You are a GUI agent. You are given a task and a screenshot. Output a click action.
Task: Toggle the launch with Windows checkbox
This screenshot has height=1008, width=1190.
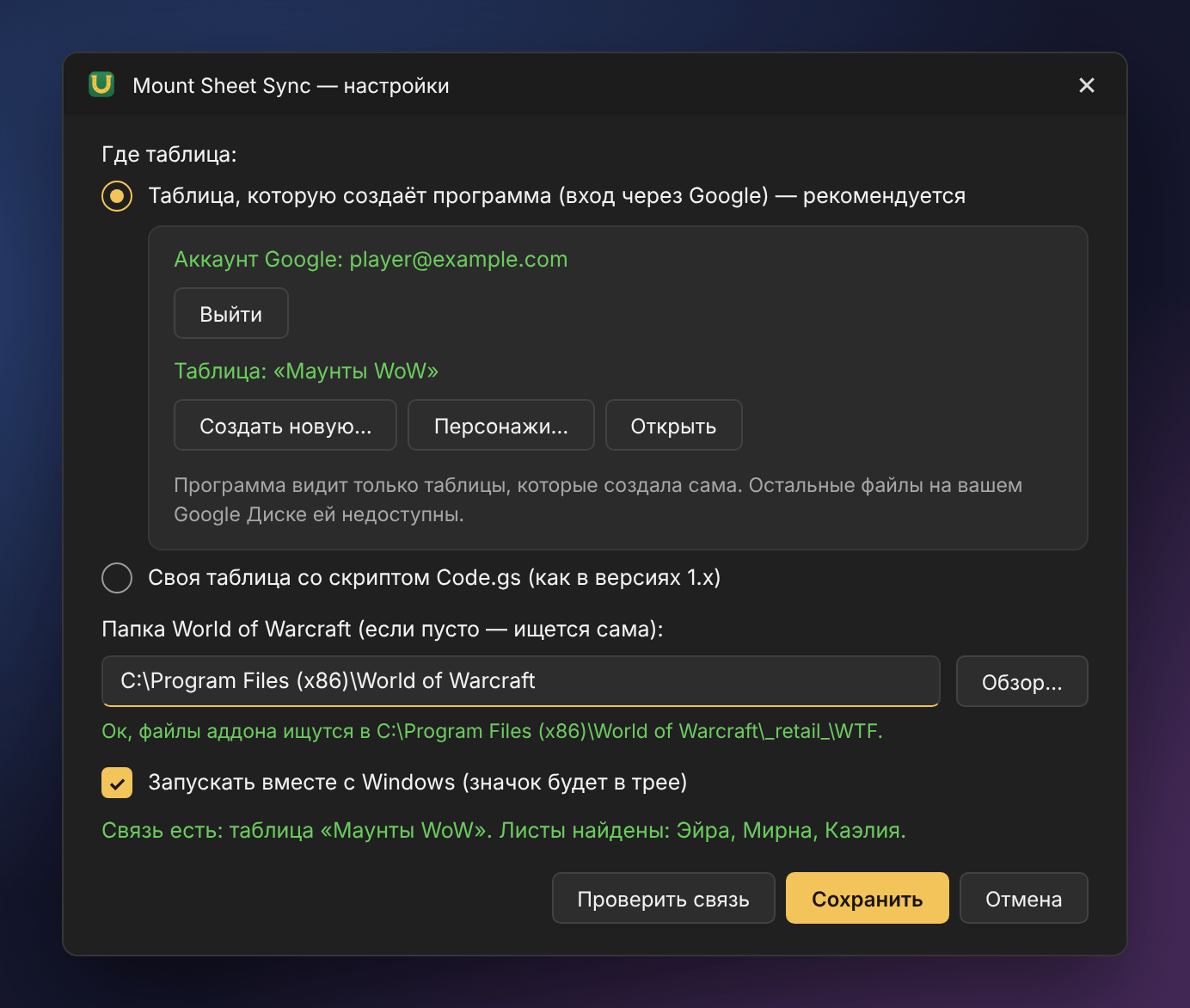[117, 783]
